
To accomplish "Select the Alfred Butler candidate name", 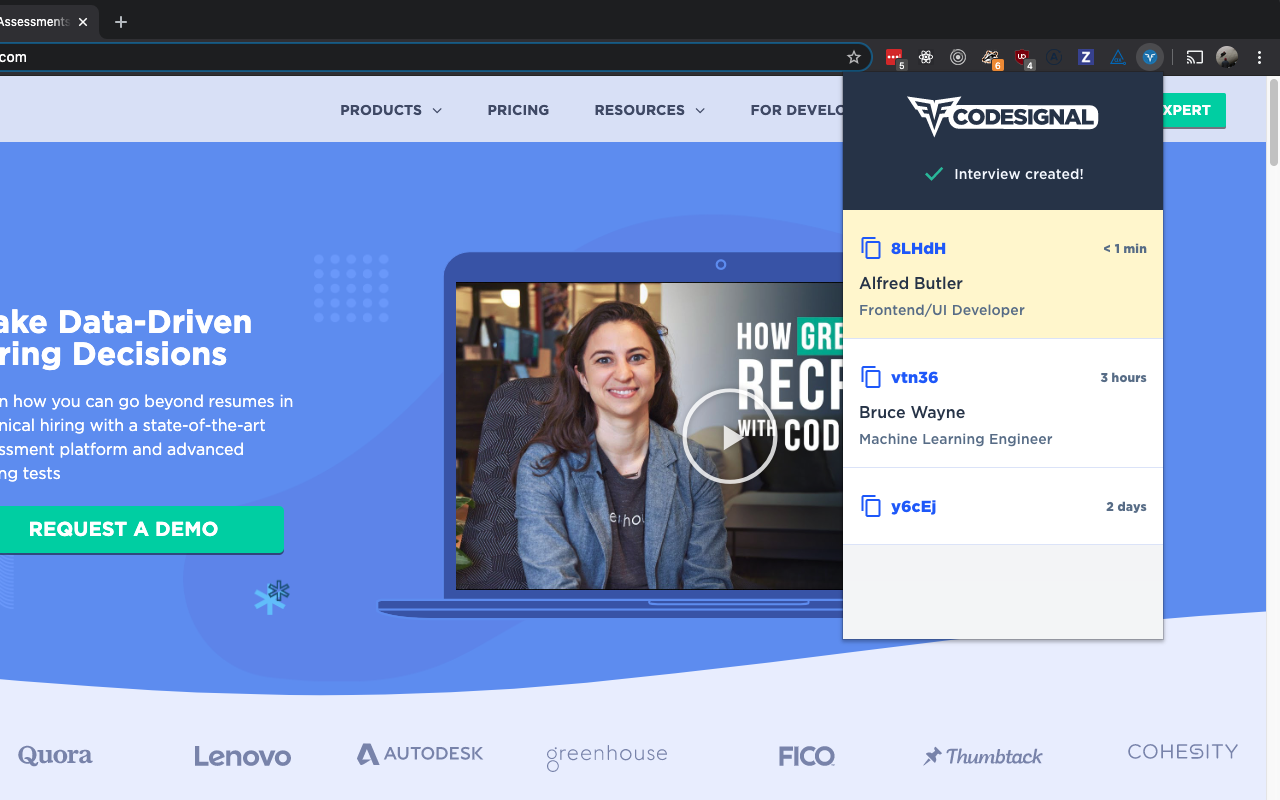I will click(911, 283).
